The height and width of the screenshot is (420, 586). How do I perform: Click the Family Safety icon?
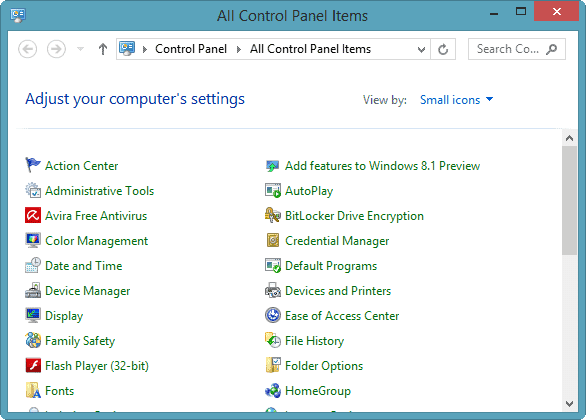click(x=33, y=341)
